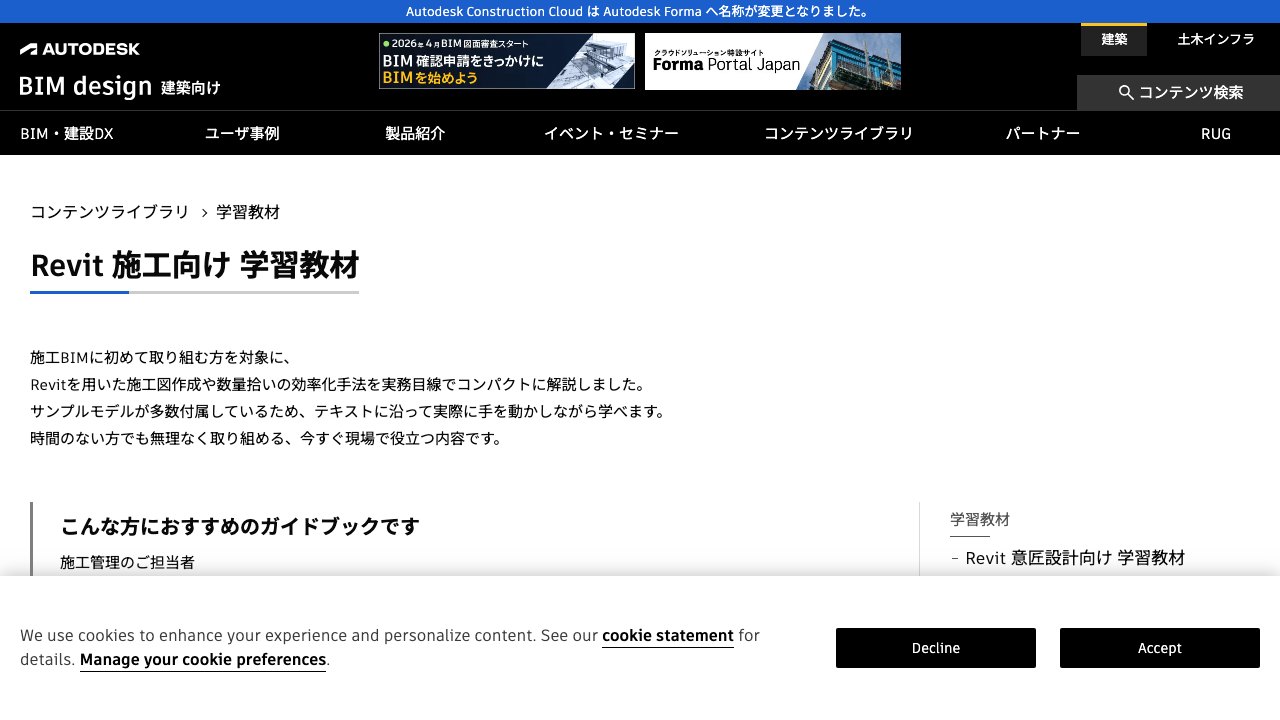1280x720 pixels.
Task: Switch to the 土木インフラ tab
Action: tap(1216, 40)
